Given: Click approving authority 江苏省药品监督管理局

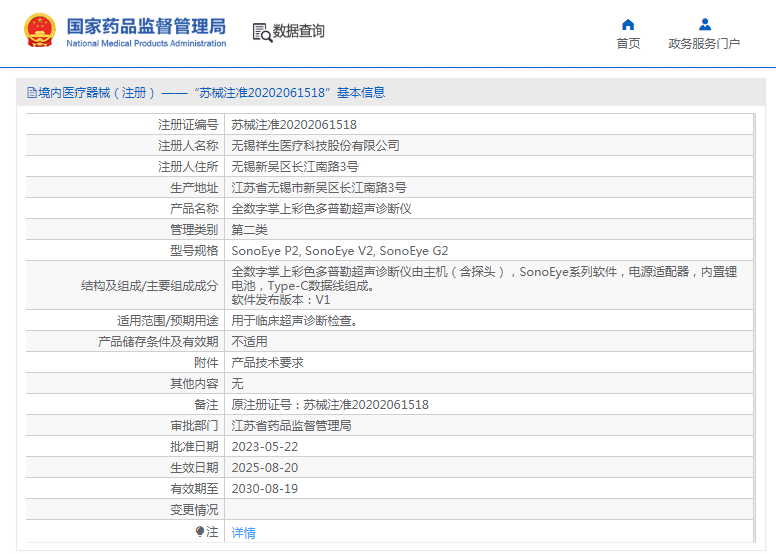Looking at the screenshot, I should [291, 426].
